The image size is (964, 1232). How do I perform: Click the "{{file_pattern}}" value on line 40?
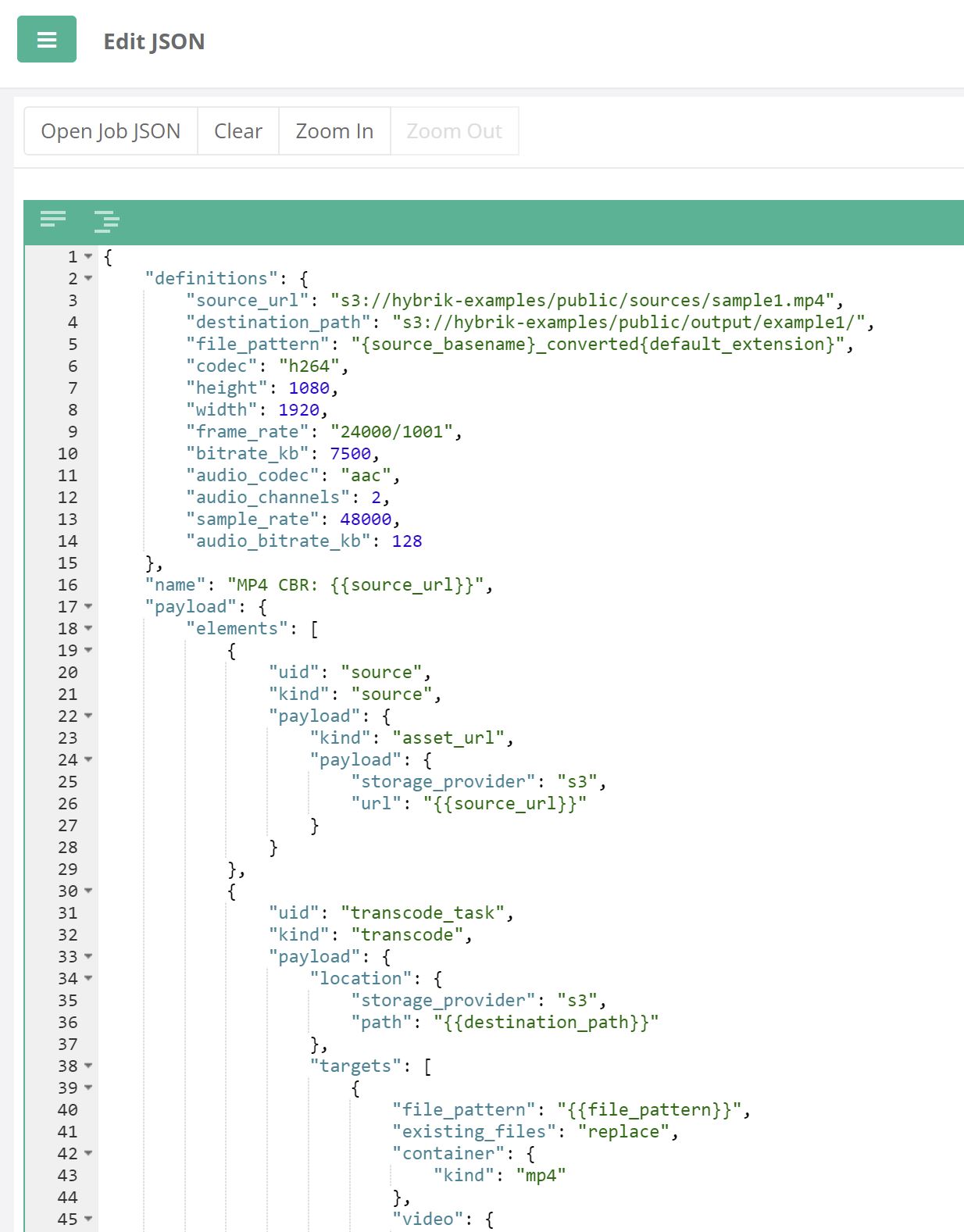pyautogui.click(x=648, y=1110)
